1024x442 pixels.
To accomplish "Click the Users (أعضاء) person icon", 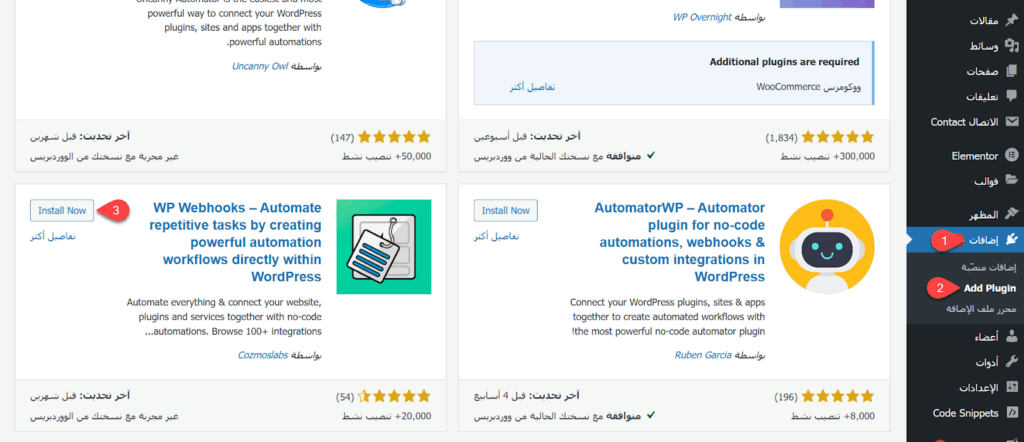I will click(x=1011, y=336).
